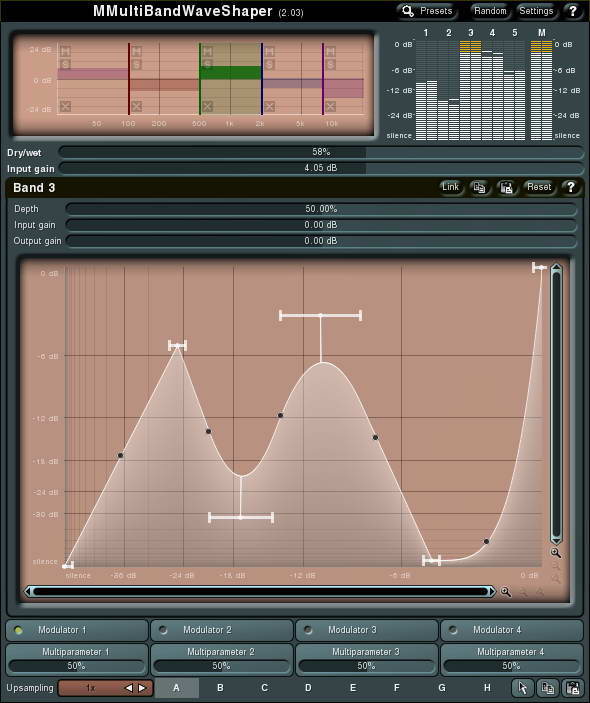Click the Link button in Band 3 header
This screenshot has height=703, width=590.
[450, 187]
